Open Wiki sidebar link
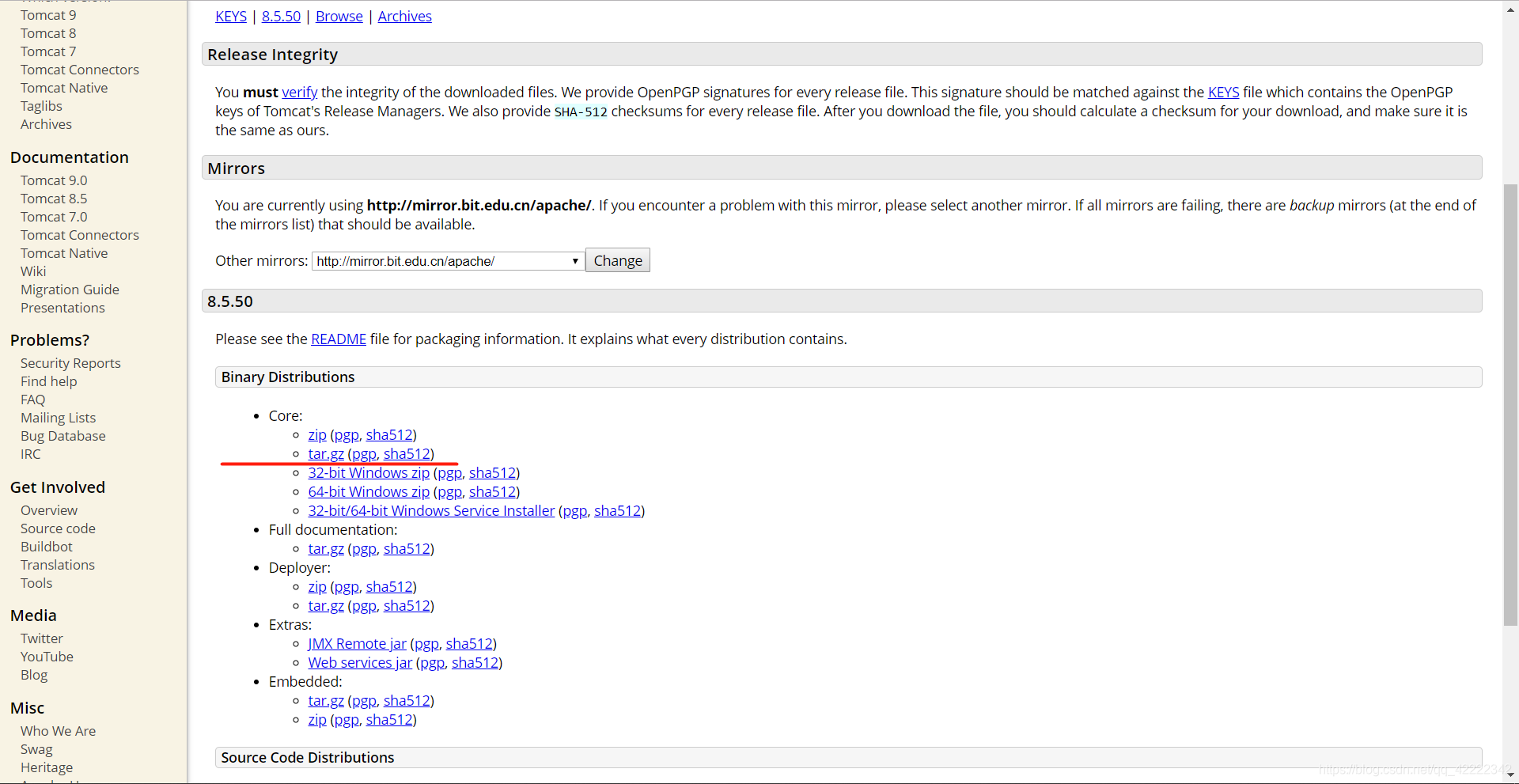 pos(33,271)
